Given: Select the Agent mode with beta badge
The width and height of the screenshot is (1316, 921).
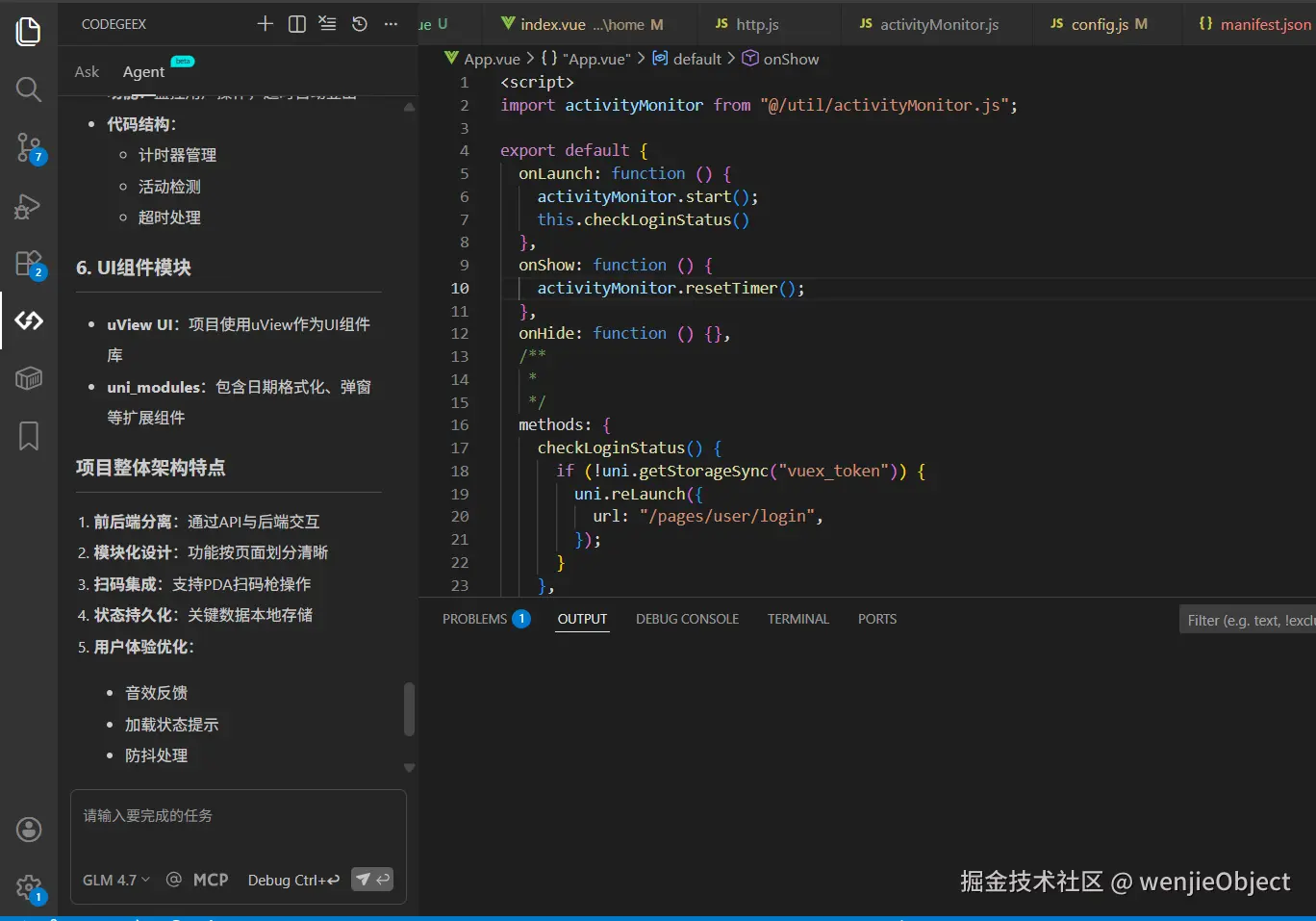Looking at the screenshot, I should pyautogui.click(x=142, y=70).
